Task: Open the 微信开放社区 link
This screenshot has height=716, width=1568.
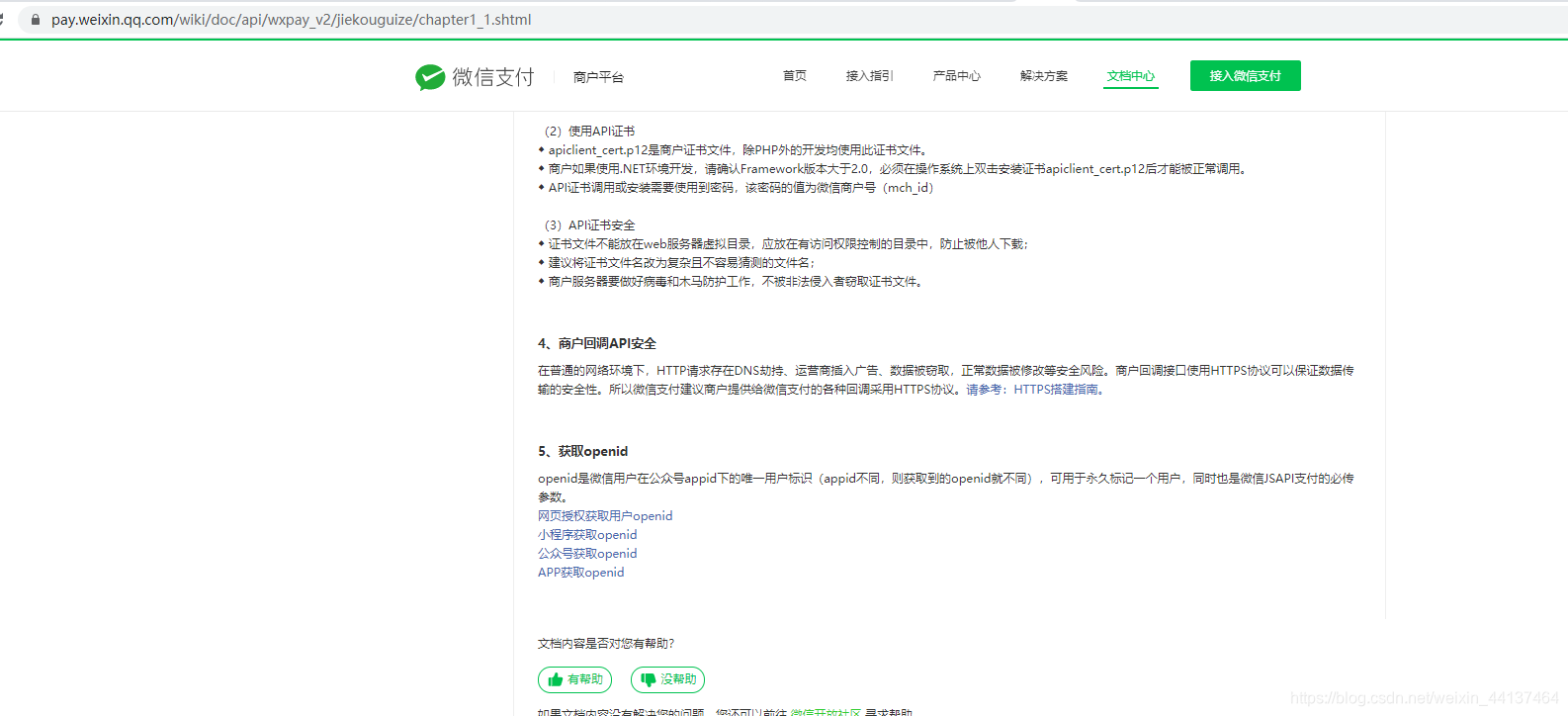Action: 826,712
